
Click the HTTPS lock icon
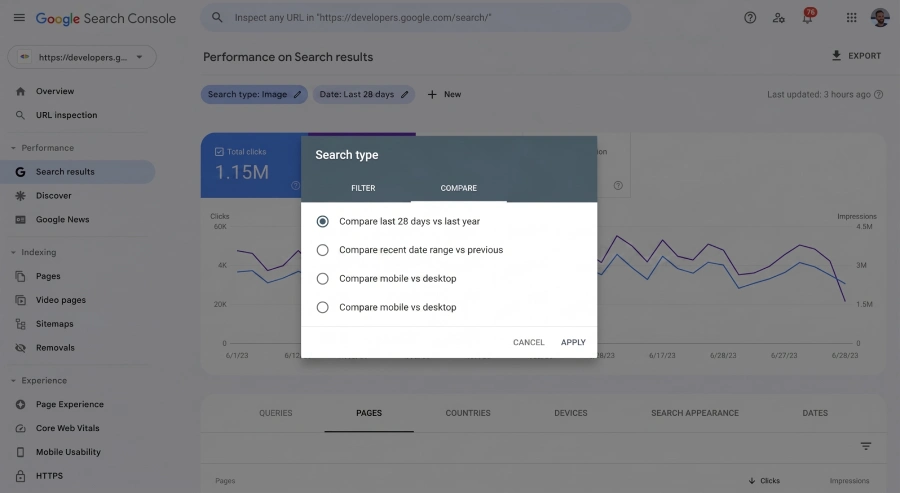(x=21, y=476)
